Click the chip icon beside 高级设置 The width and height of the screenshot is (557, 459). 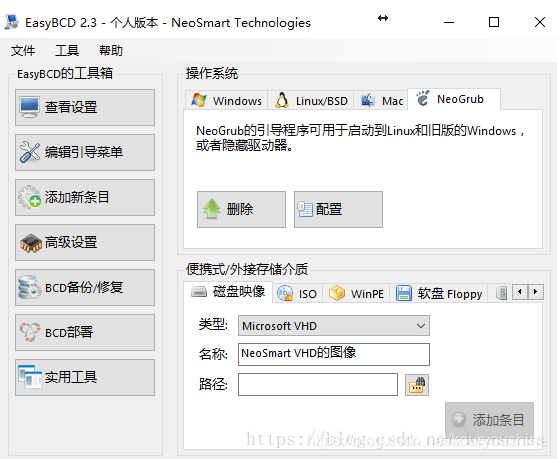pos(31,243)
